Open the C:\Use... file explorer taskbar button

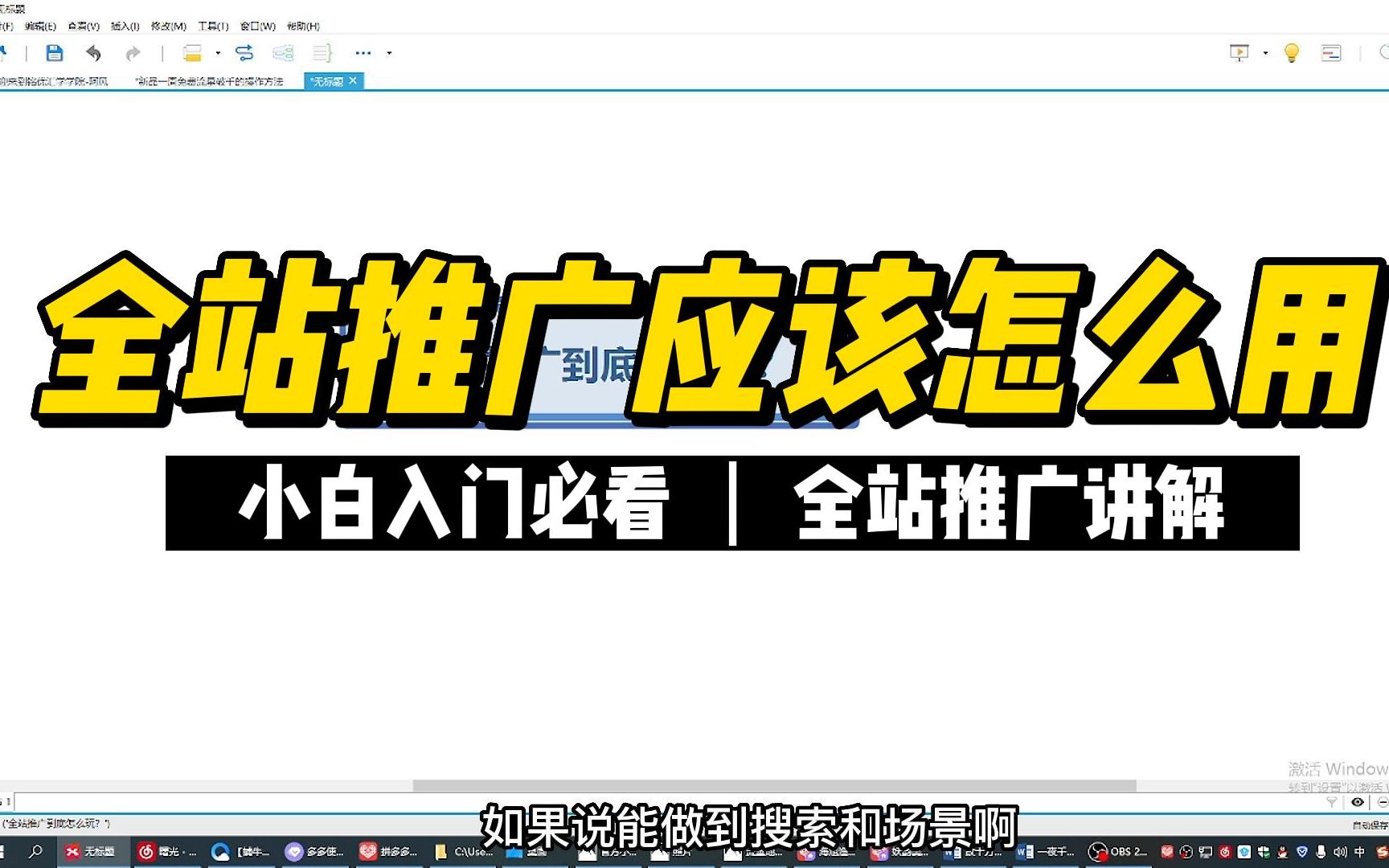click(x=463, y=852)
